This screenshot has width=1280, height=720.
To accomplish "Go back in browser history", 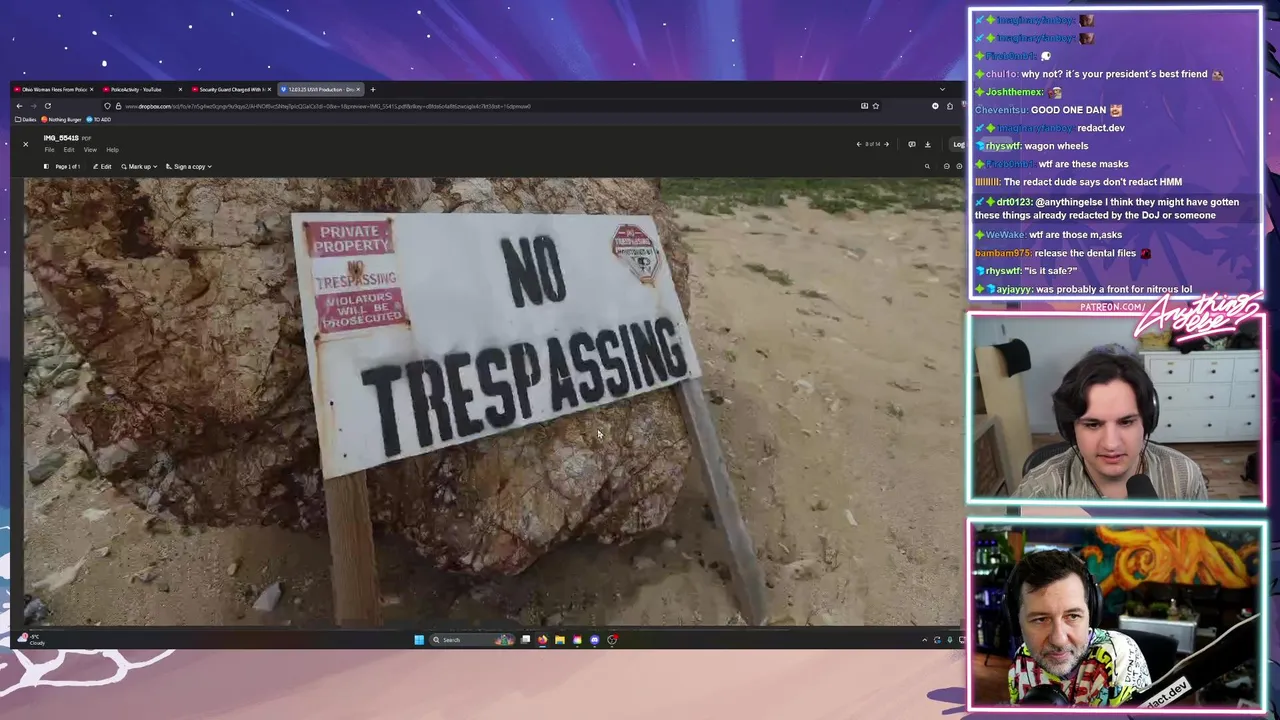I will pyautogui.click(x=19, y=106).
